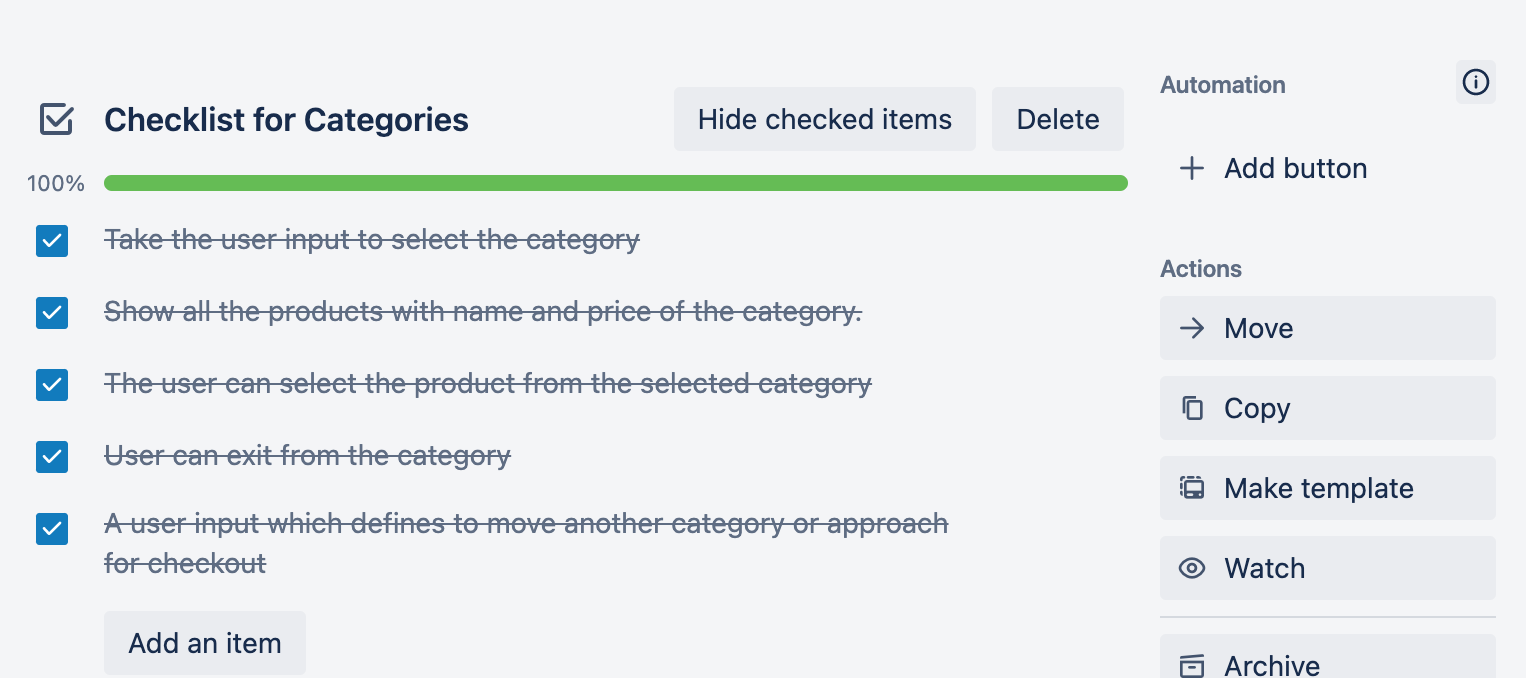Click the Copy icon in Actions
The width and height of the screenshot is (1526, 678).
[1191, 408]
